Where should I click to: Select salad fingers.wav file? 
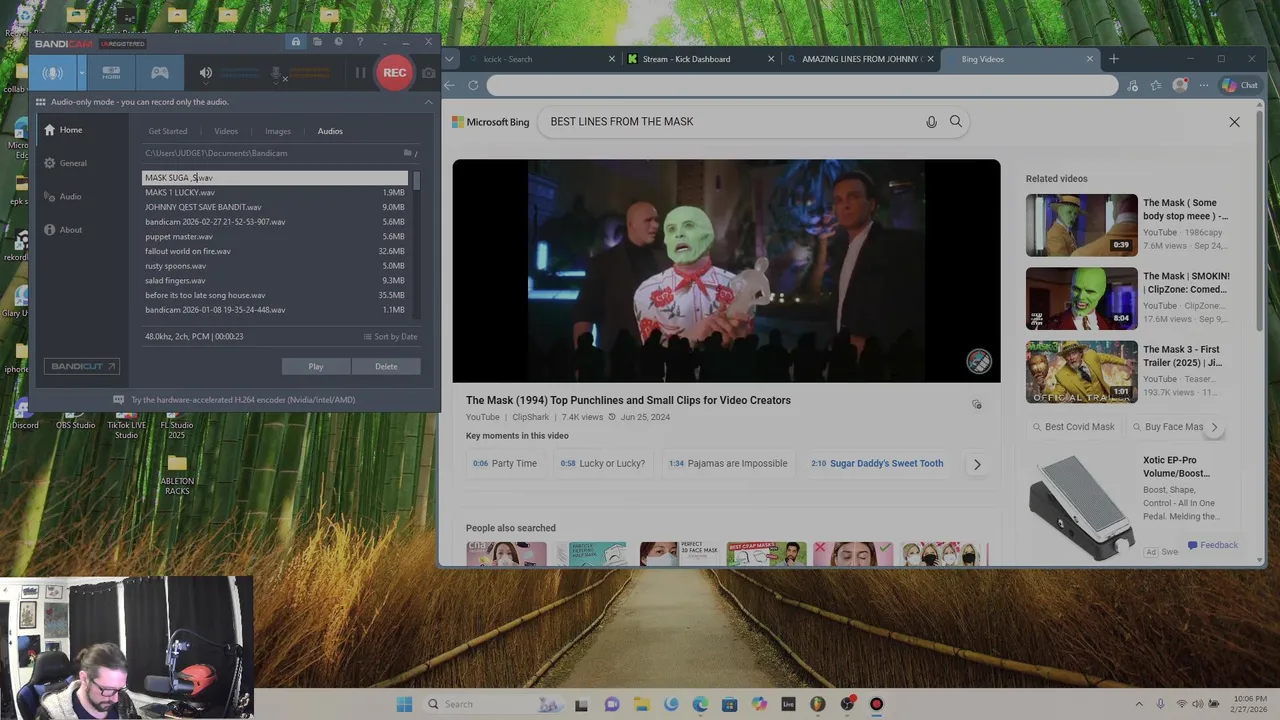click(275, 281)
